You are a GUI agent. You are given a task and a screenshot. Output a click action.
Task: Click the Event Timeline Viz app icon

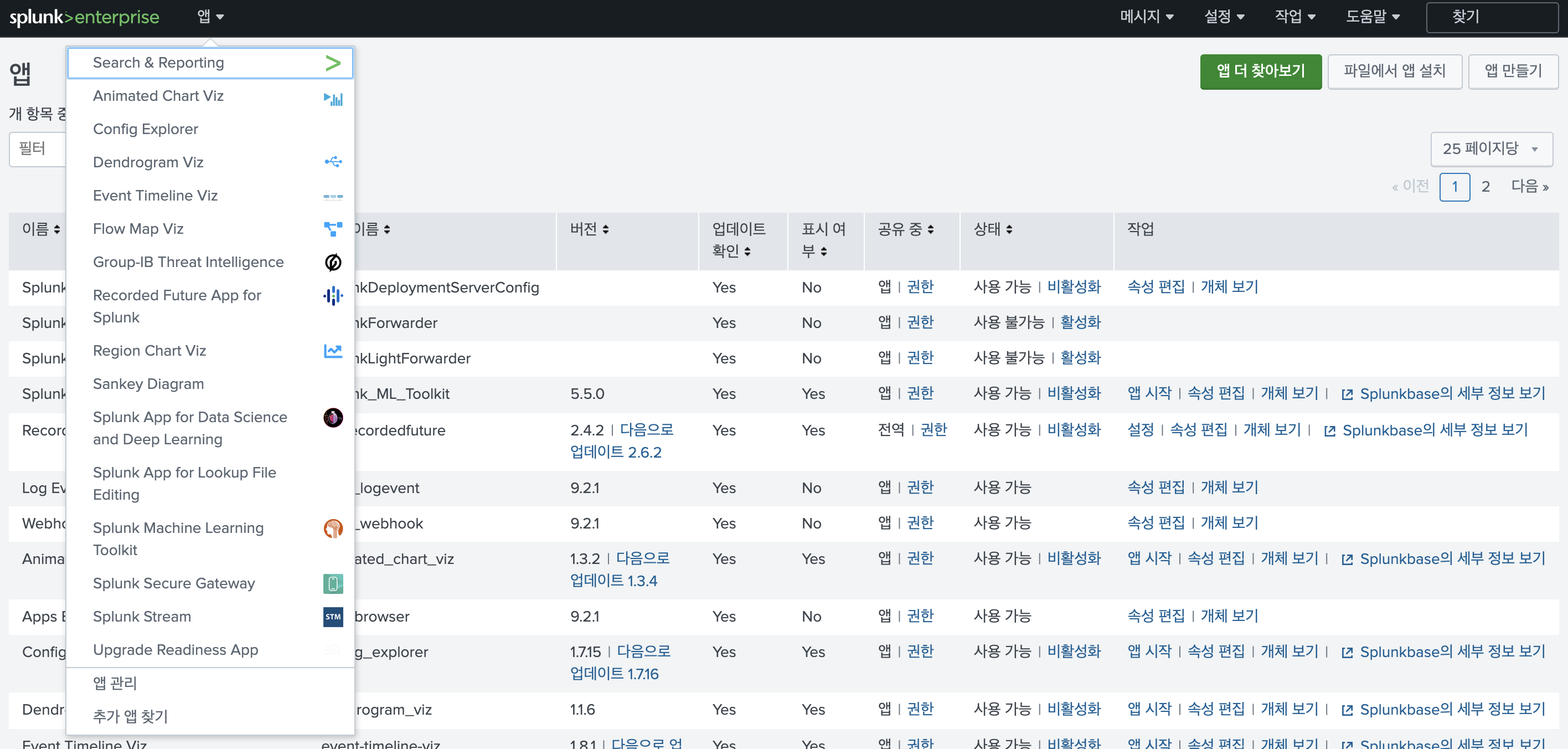pyautogui.click(x=333, y=197)
